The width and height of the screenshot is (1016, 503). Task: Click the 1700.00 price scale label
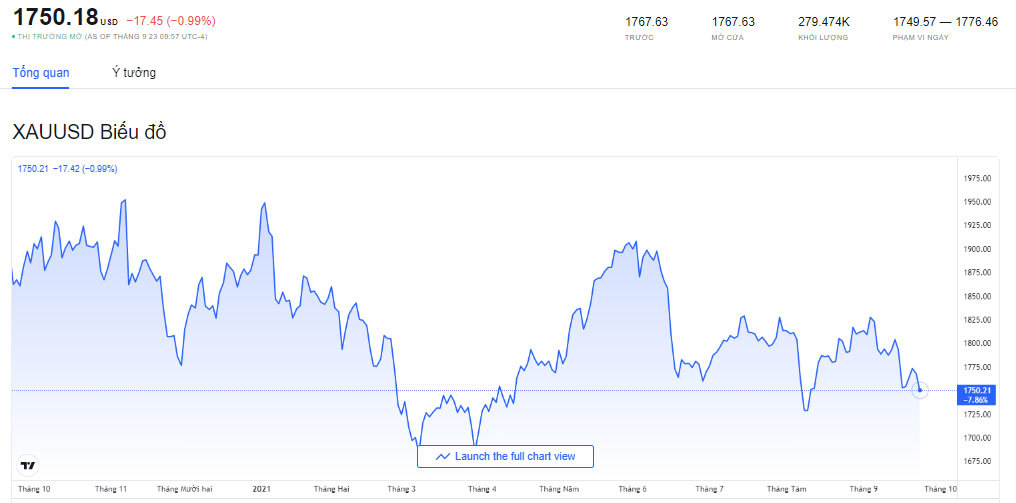[x=976, y=438]
